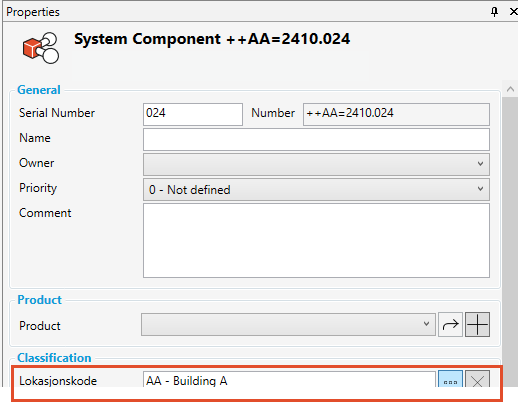Select the Number field ++AA=2410.024
The image size is (518, 402).
(x=396, y=114)
